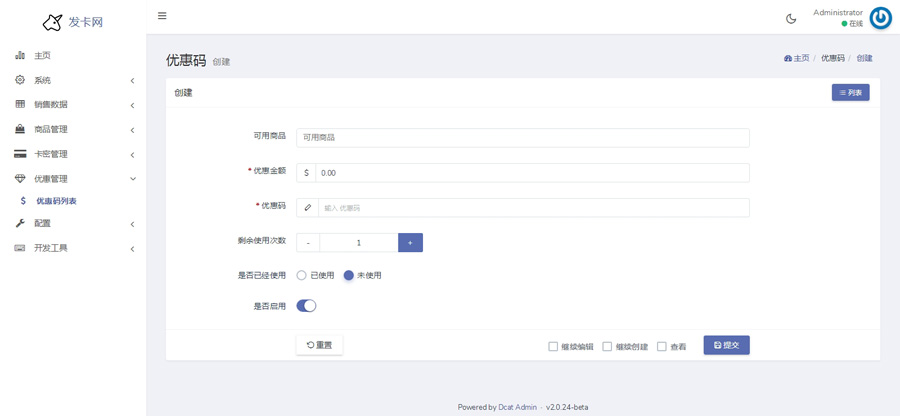
Task: Open the Administrator avatar power icon
Action: pyautogui.click(x=880, y=18)
